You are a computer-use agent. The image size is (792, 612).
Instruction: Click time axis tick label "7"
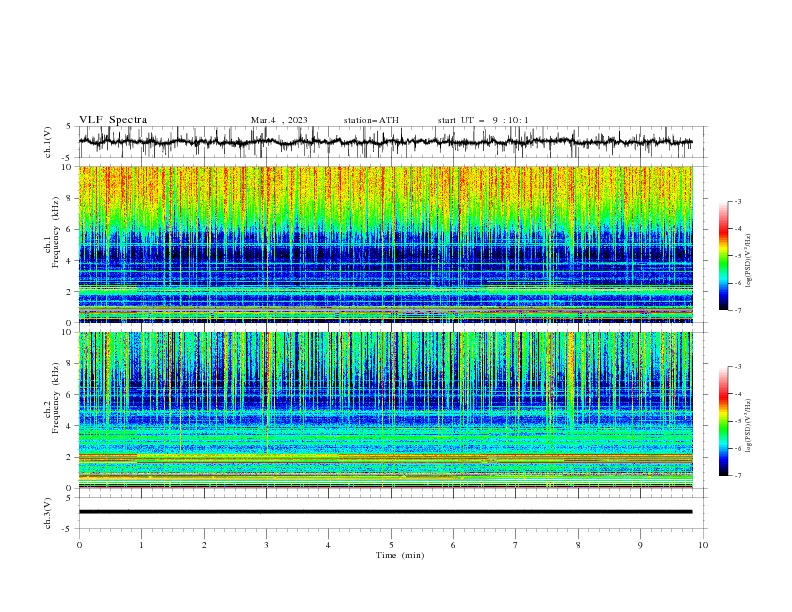[x=515, y=545]
